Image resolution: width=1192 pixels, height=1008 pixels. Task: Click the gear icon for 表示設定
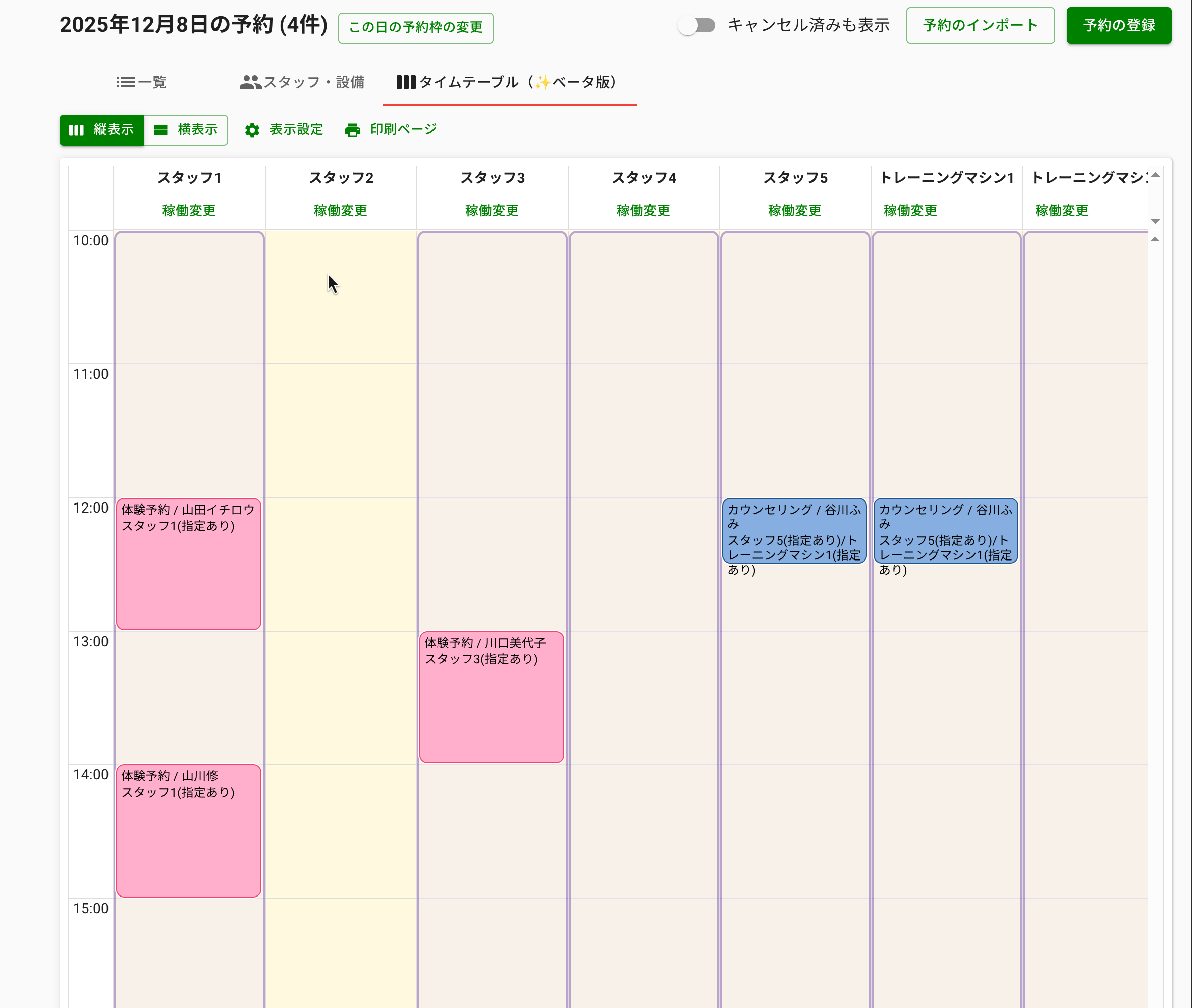coord(252,130)
